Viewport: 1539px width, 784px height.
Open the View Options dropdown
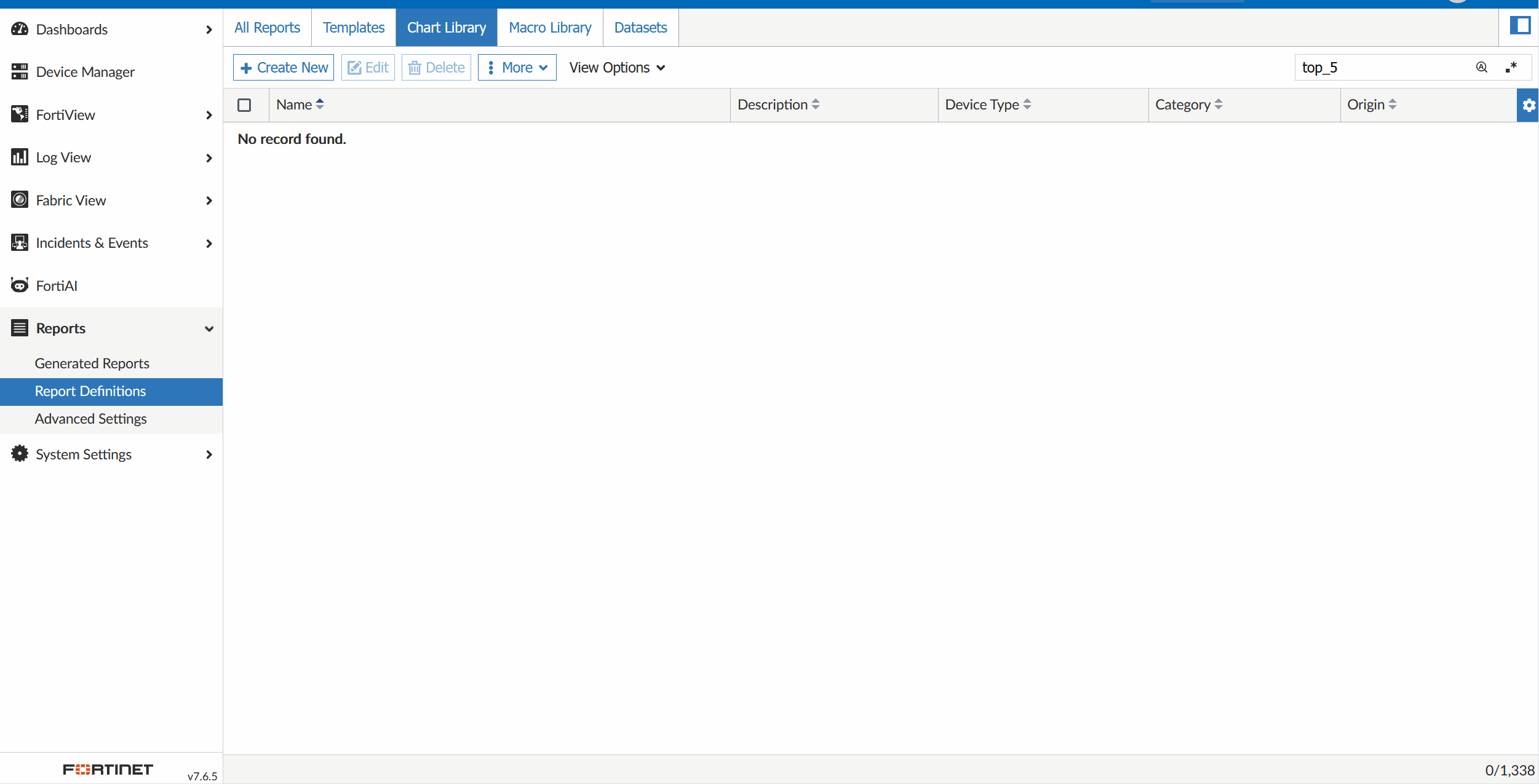(617, 68)
